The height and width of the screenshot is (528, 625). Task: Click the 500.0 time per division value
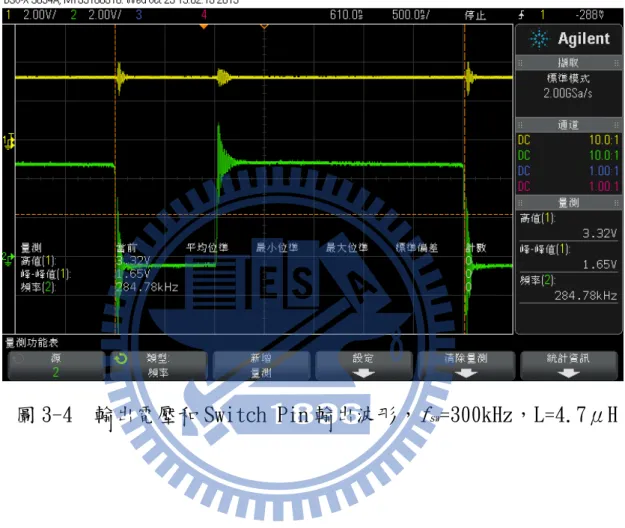[411, 15]
